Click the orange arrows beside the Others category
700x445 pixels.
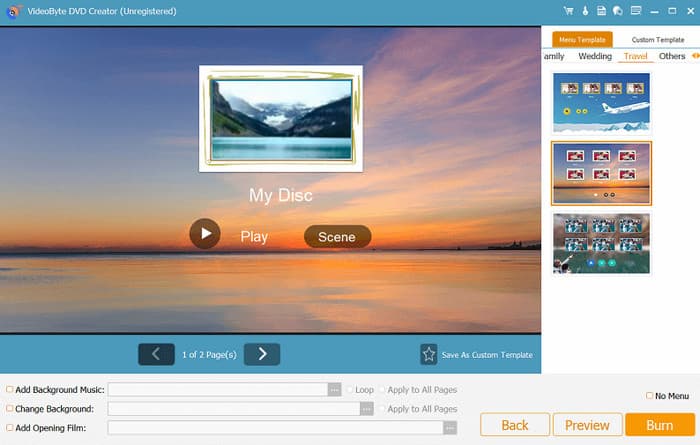[696, 56]
